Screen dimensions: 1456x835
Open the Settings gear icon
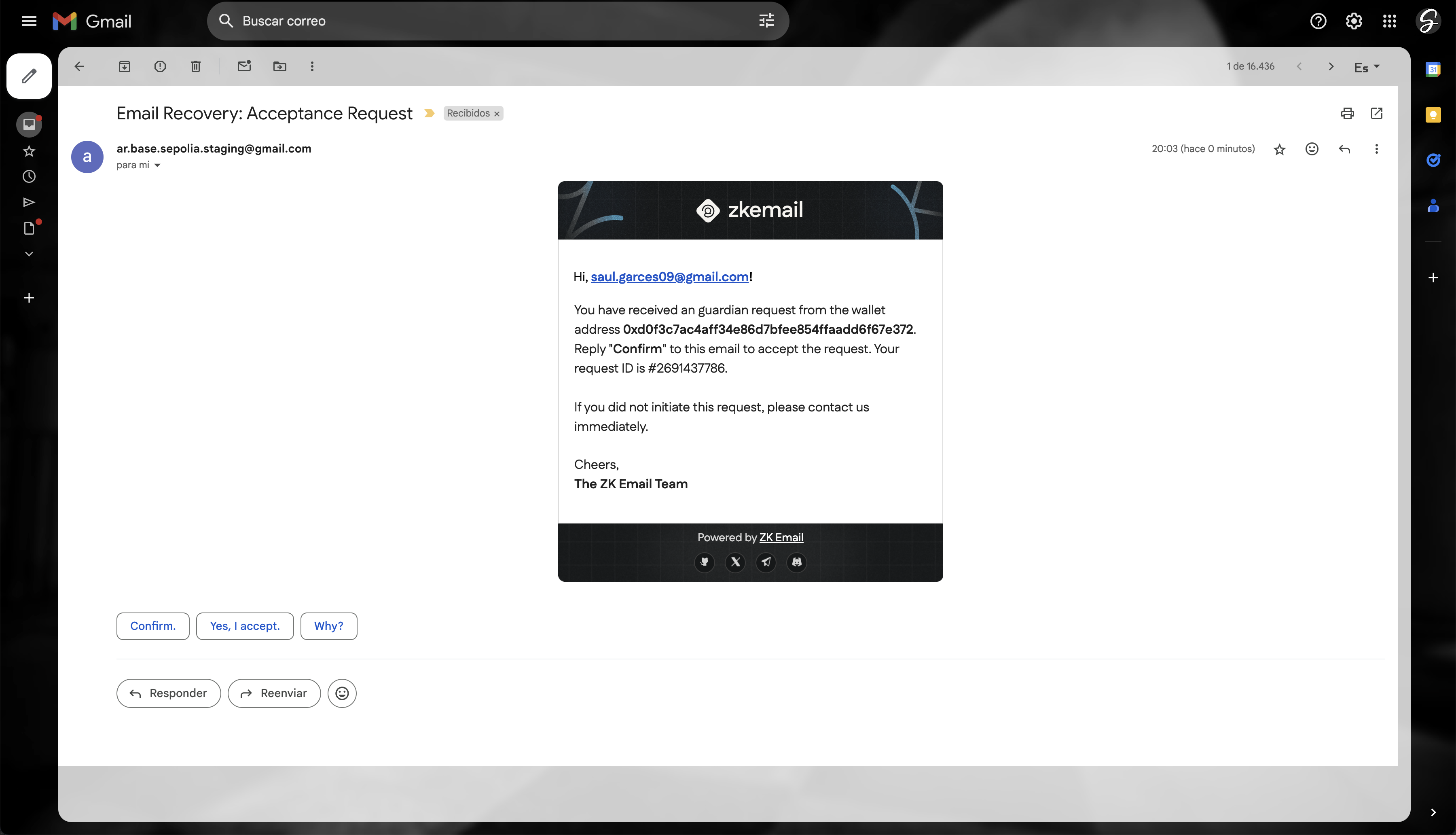pos(1353,21)
